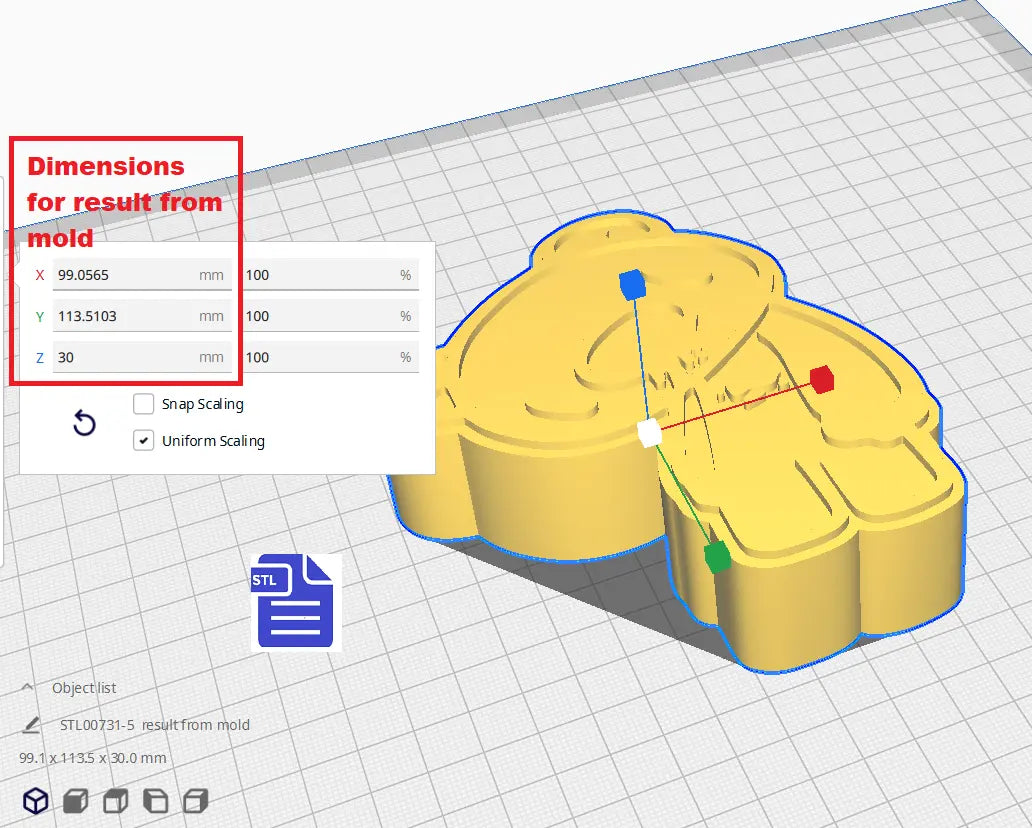Image resolution: width=1032 pixels, height=828 pixels.
Task: Select the top view cube icon
Action: coord(116,801)
